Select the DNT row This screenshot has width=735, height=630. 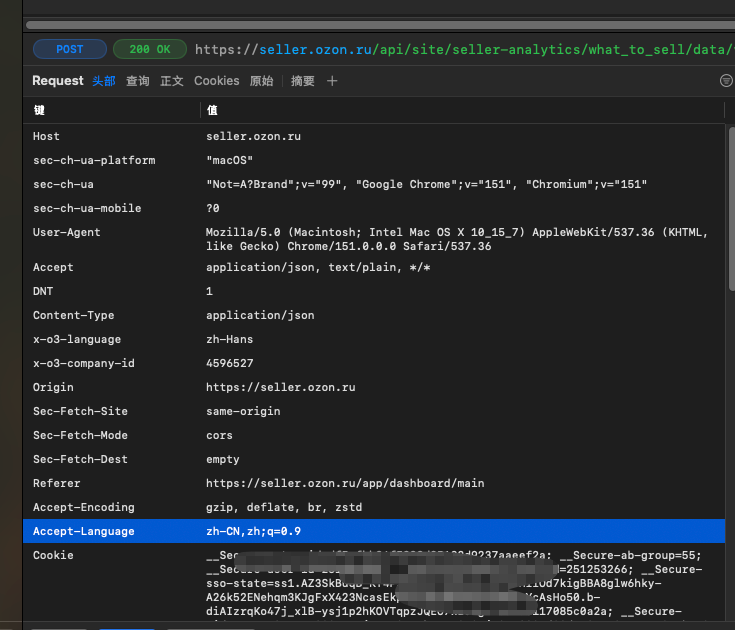click(374, 291)
